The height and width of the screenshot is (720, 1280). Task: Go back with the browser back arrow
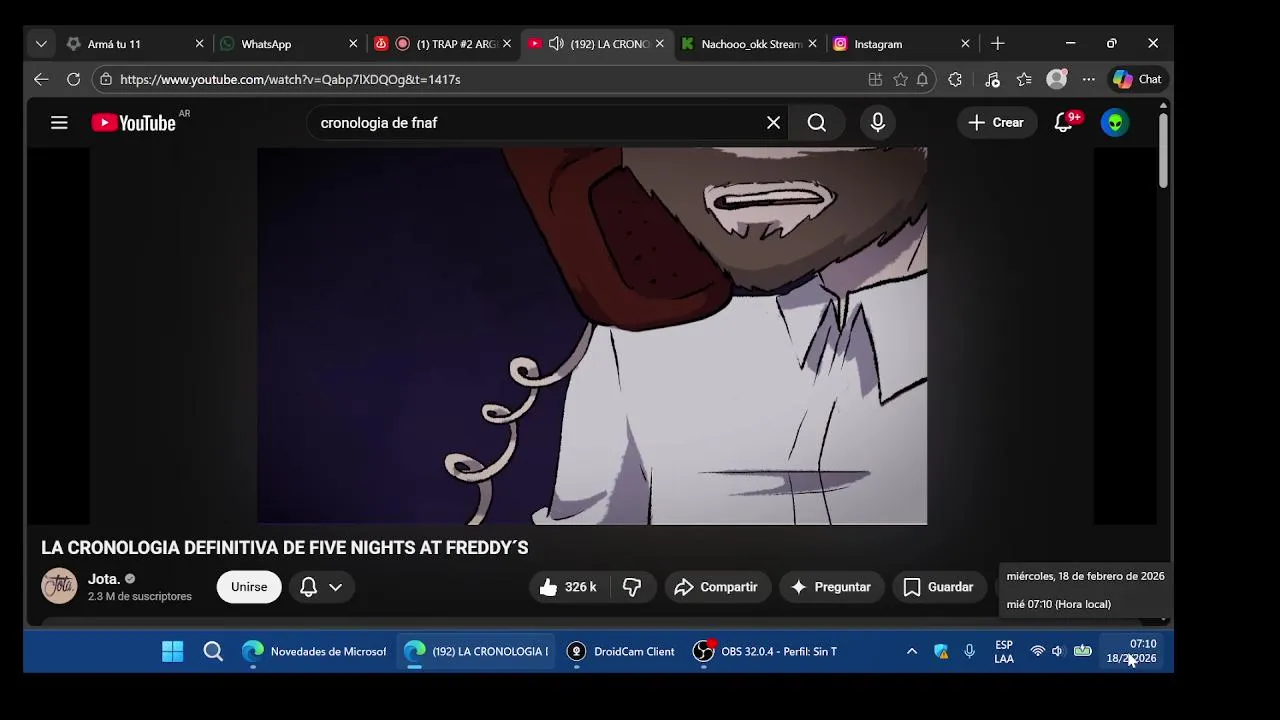point(41,79)
